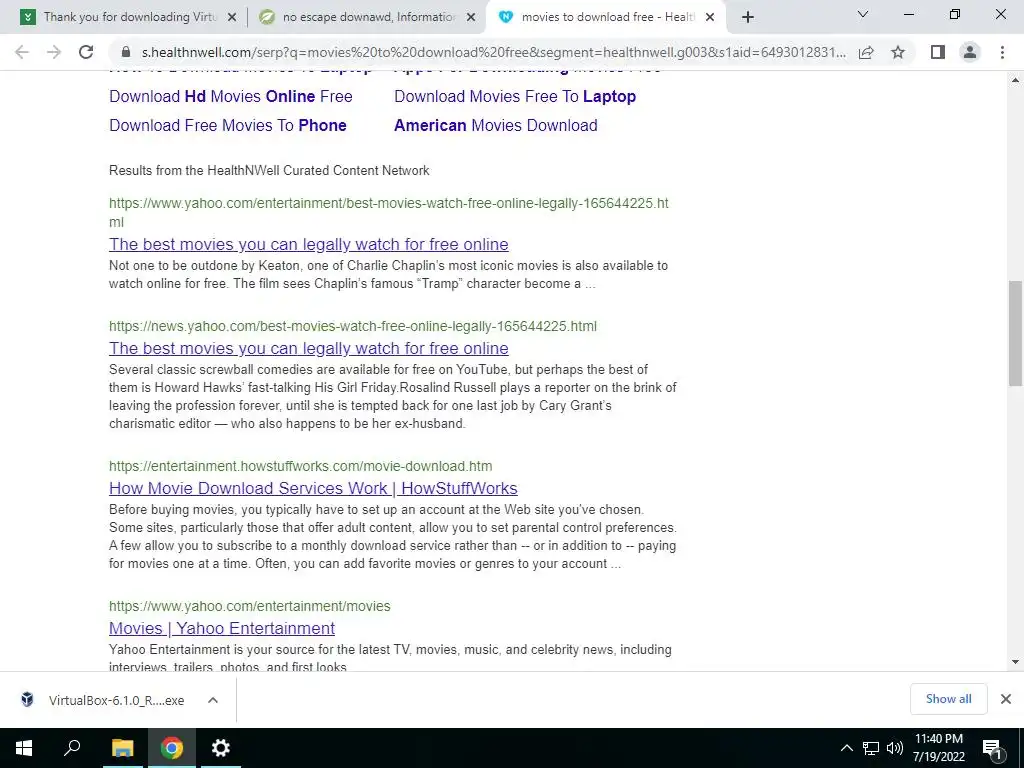Click the www.yahoo.com best-movies green URL

[x=389, y=212]
